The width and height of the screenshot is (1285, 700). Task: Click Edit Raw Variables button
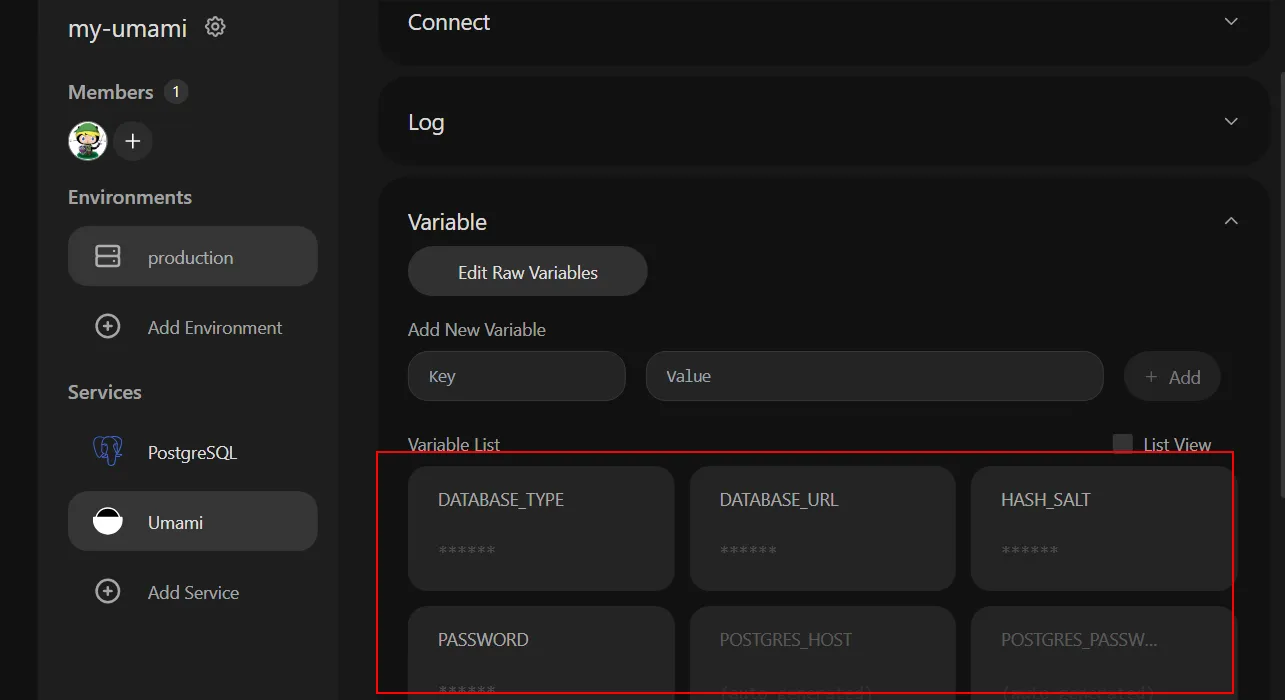528,272
